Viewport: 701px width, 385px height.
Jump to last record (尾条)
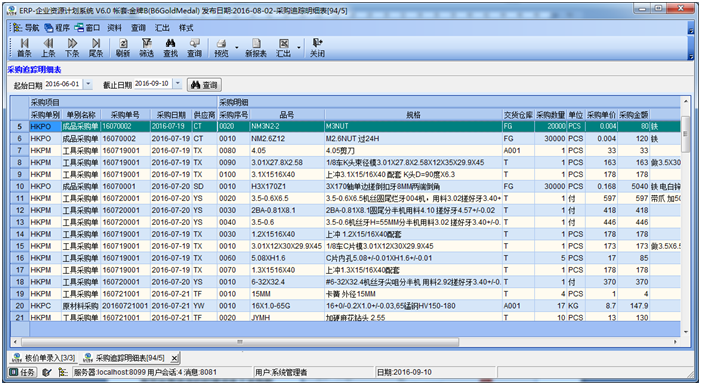click(96, 47)
